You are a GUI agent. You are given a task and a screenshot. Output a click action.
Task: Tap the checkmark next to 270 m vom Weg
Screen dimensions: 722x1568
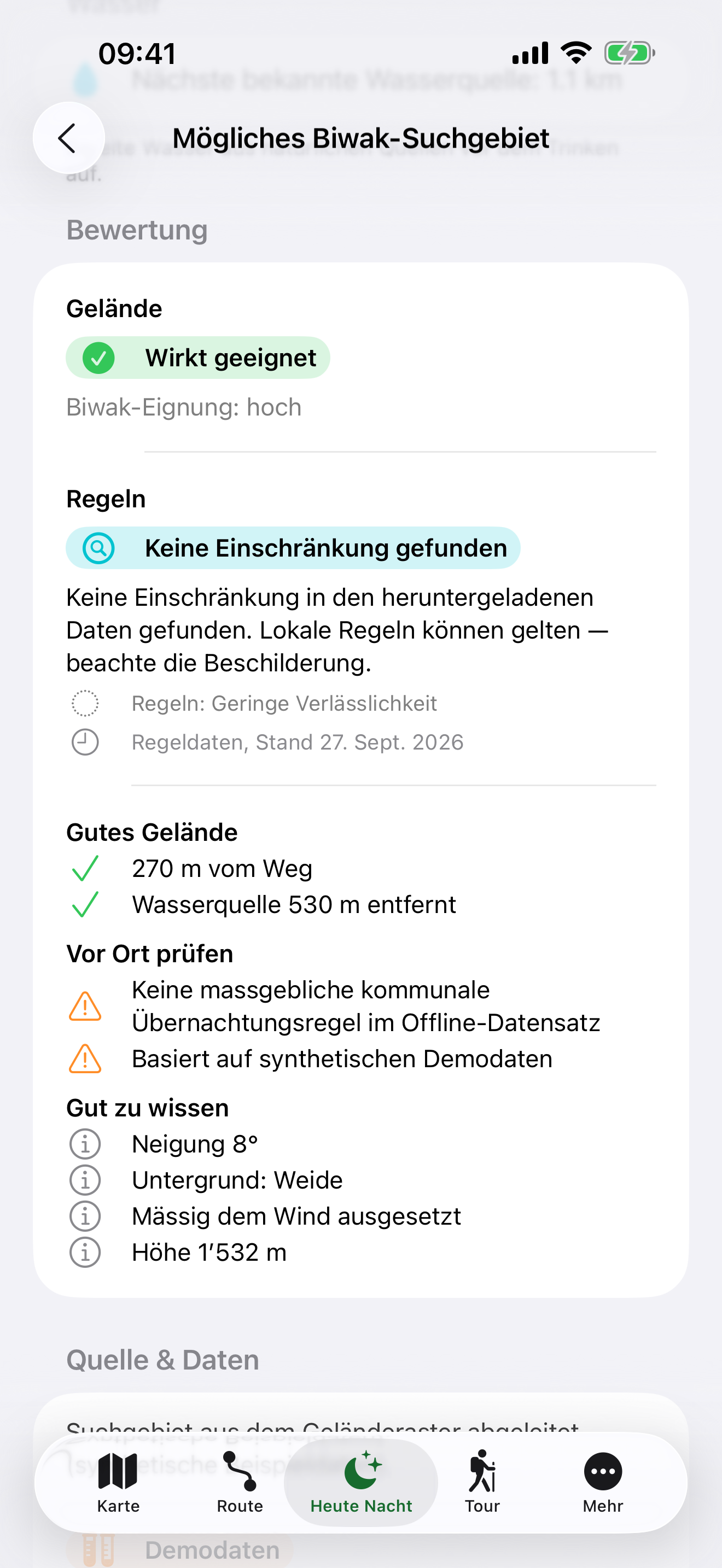pos(85,869)
